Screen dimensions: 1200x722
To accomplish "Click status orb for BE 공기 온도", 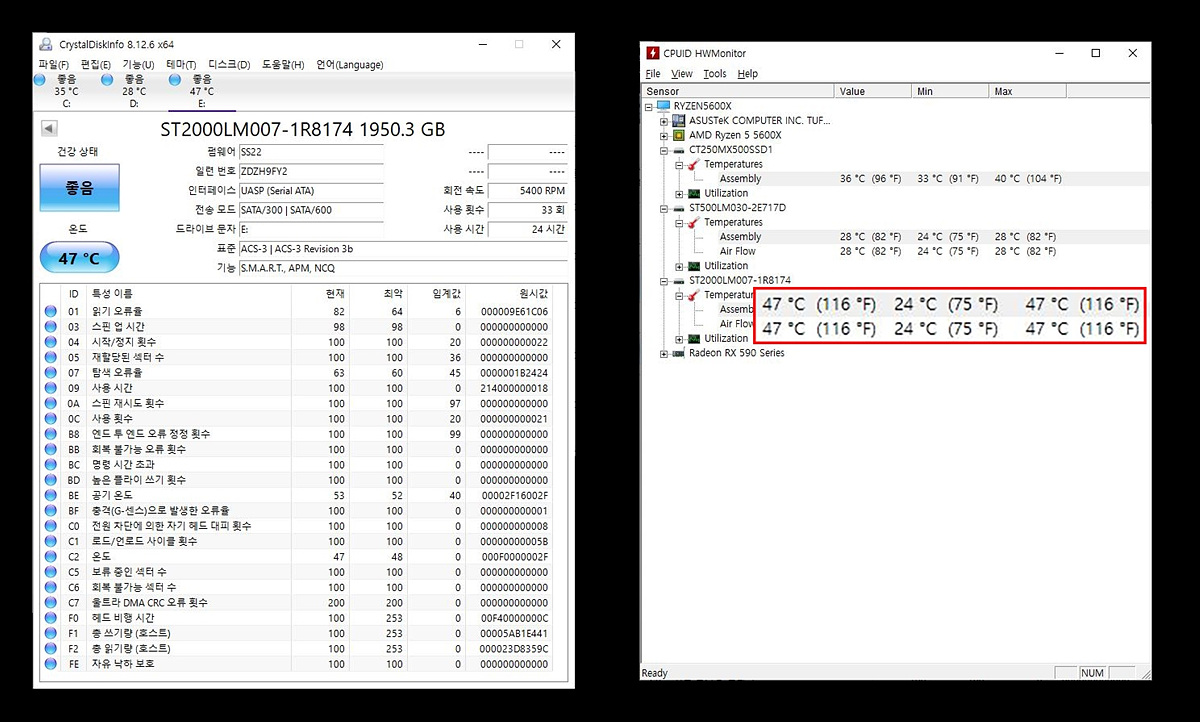I will pos(50,495).
